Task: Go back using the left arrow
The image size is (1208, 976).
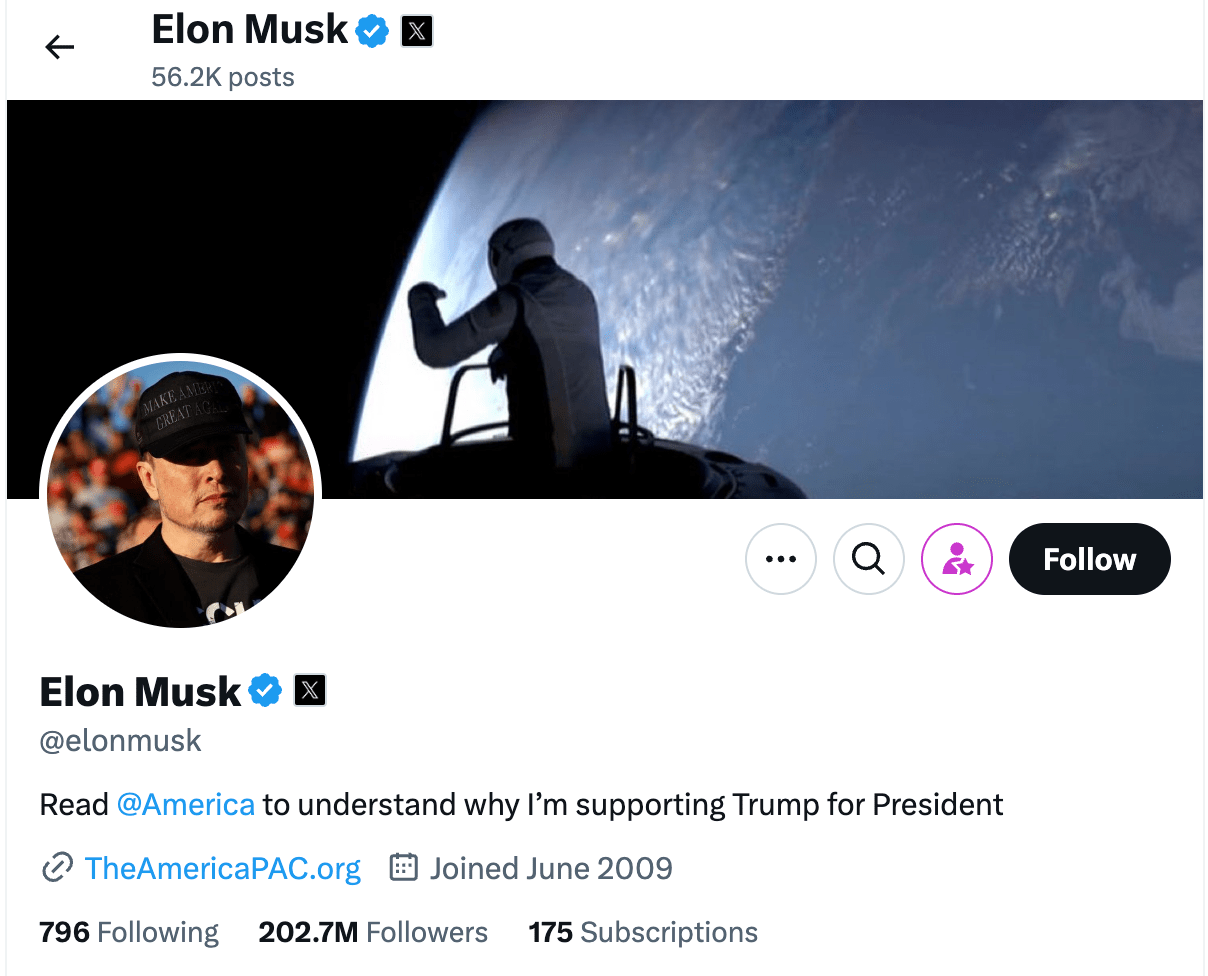Action: [60, 47]
